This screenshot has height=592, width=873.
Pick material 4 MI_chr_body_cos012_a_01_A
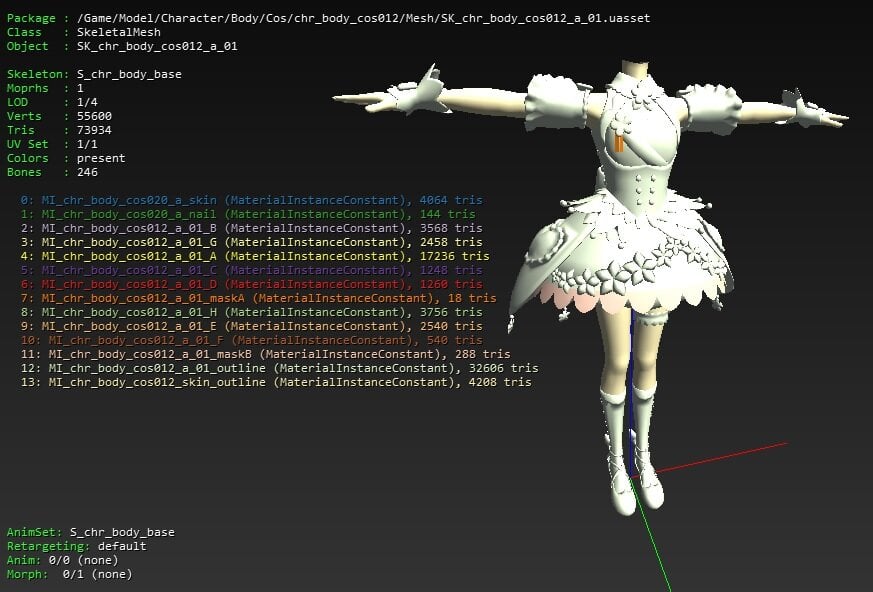point(255,256)
